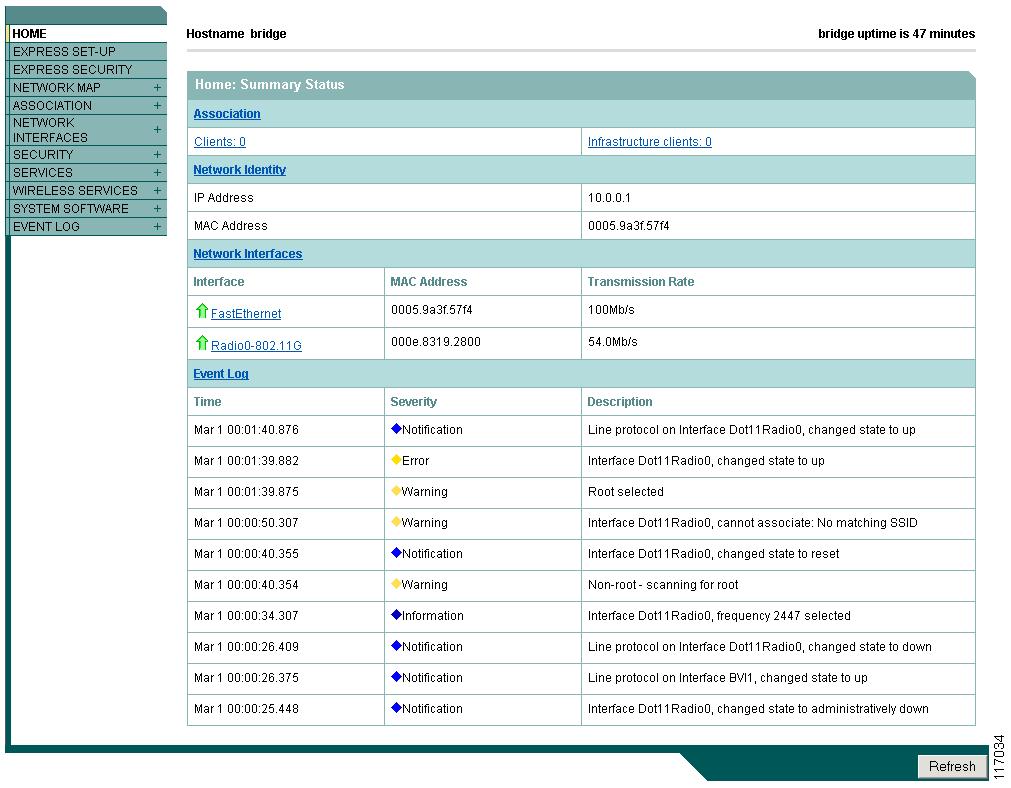This screenshot has width=1011, height=788.
Task: Open the Association section link
Action: click(x=227, y=113)
